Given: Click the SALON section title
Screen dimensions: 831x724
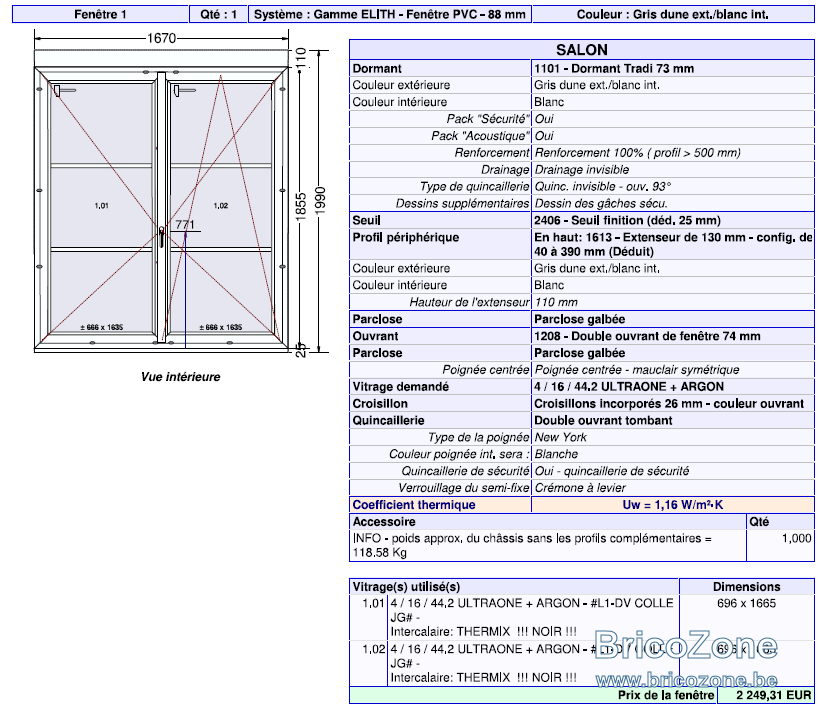Looking at the screenshot, I should click(x=581, y=50).
